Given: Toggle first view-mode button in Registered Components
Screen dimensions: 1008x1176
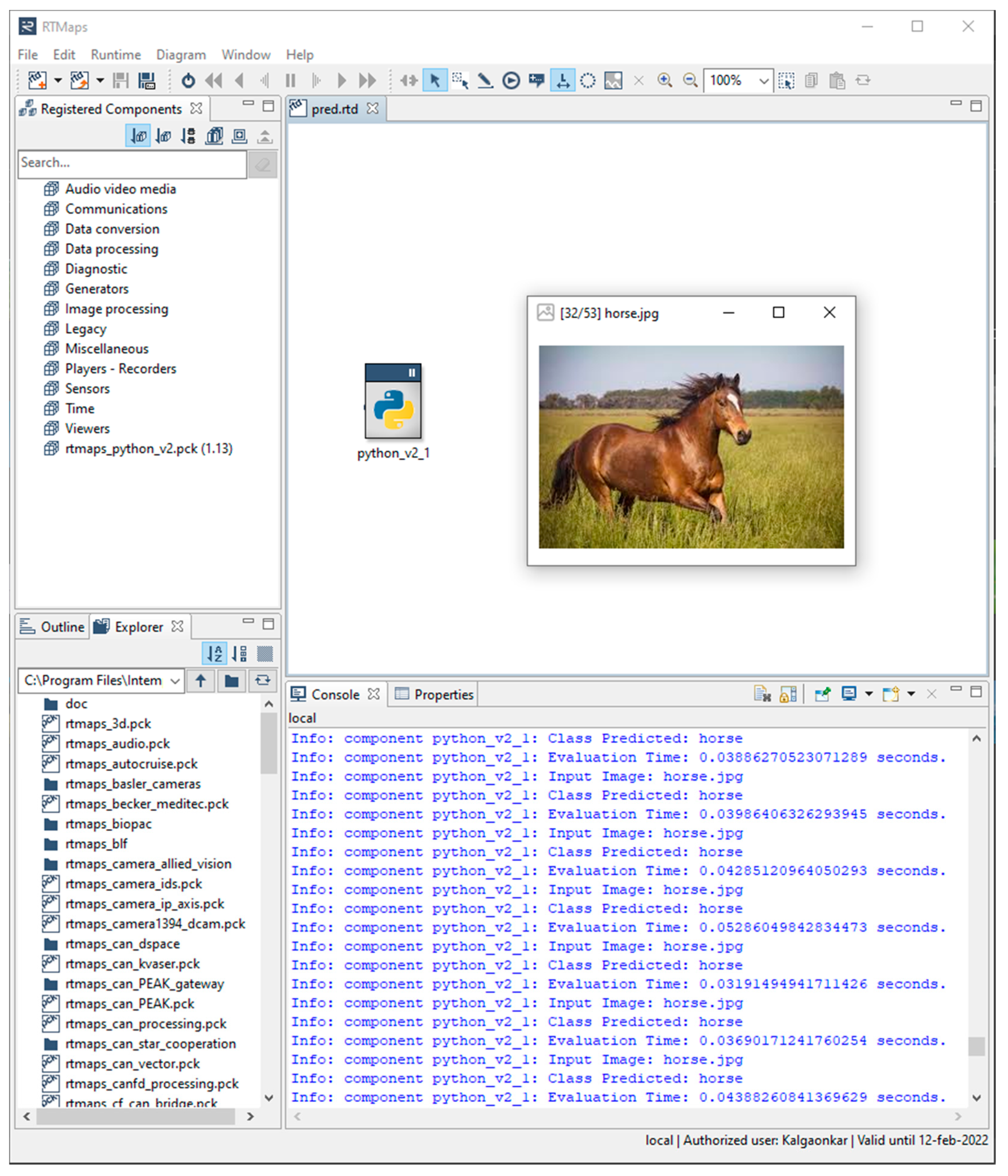Looking at the screenshot, I should click(138, 136).
